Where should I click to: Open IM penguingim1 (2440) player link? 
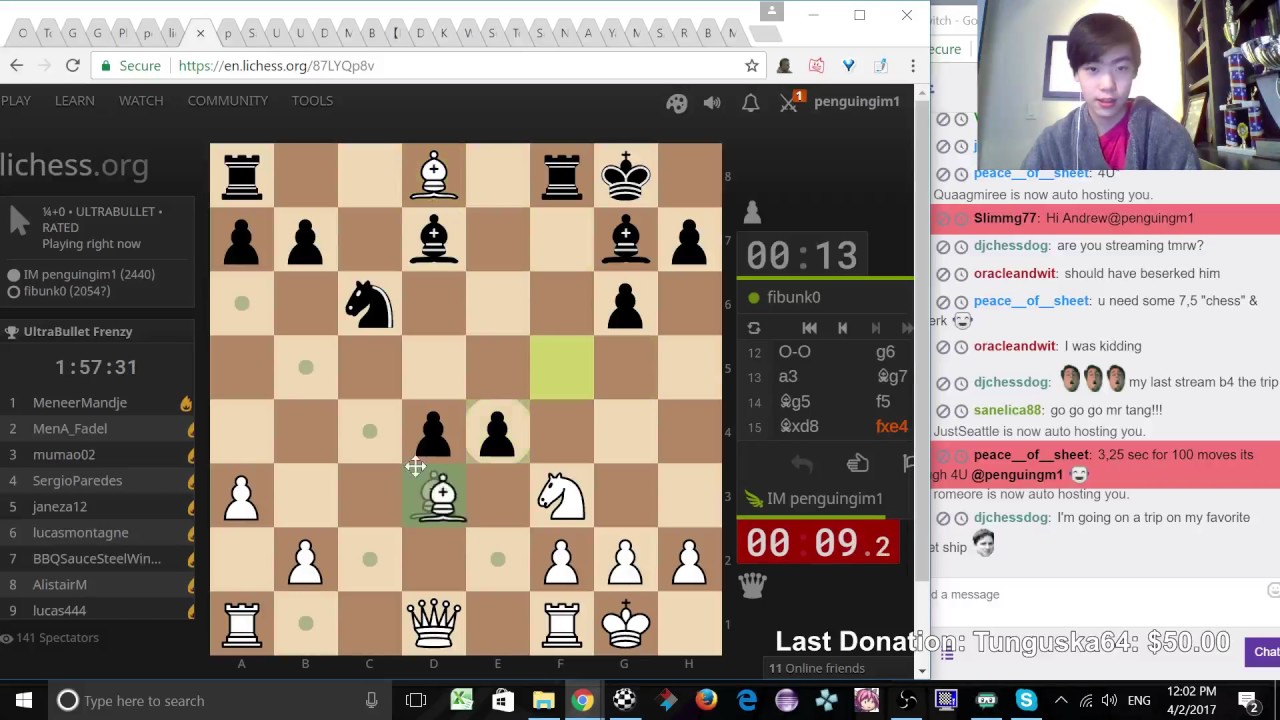[x=89, y=274]
